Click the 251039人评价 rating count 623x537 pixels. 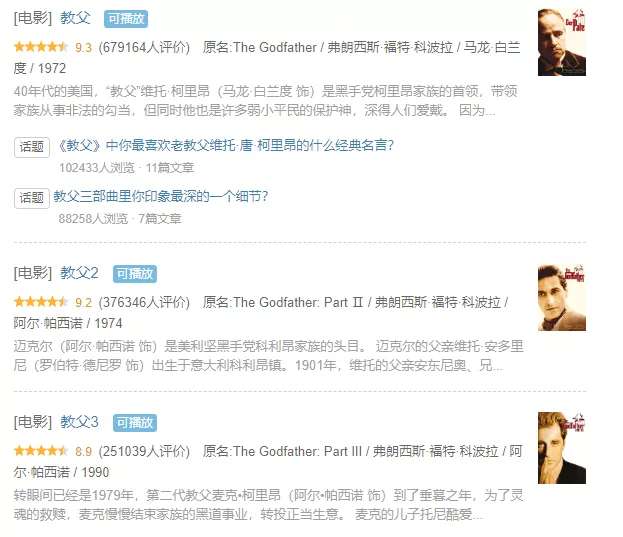(144, 451)
